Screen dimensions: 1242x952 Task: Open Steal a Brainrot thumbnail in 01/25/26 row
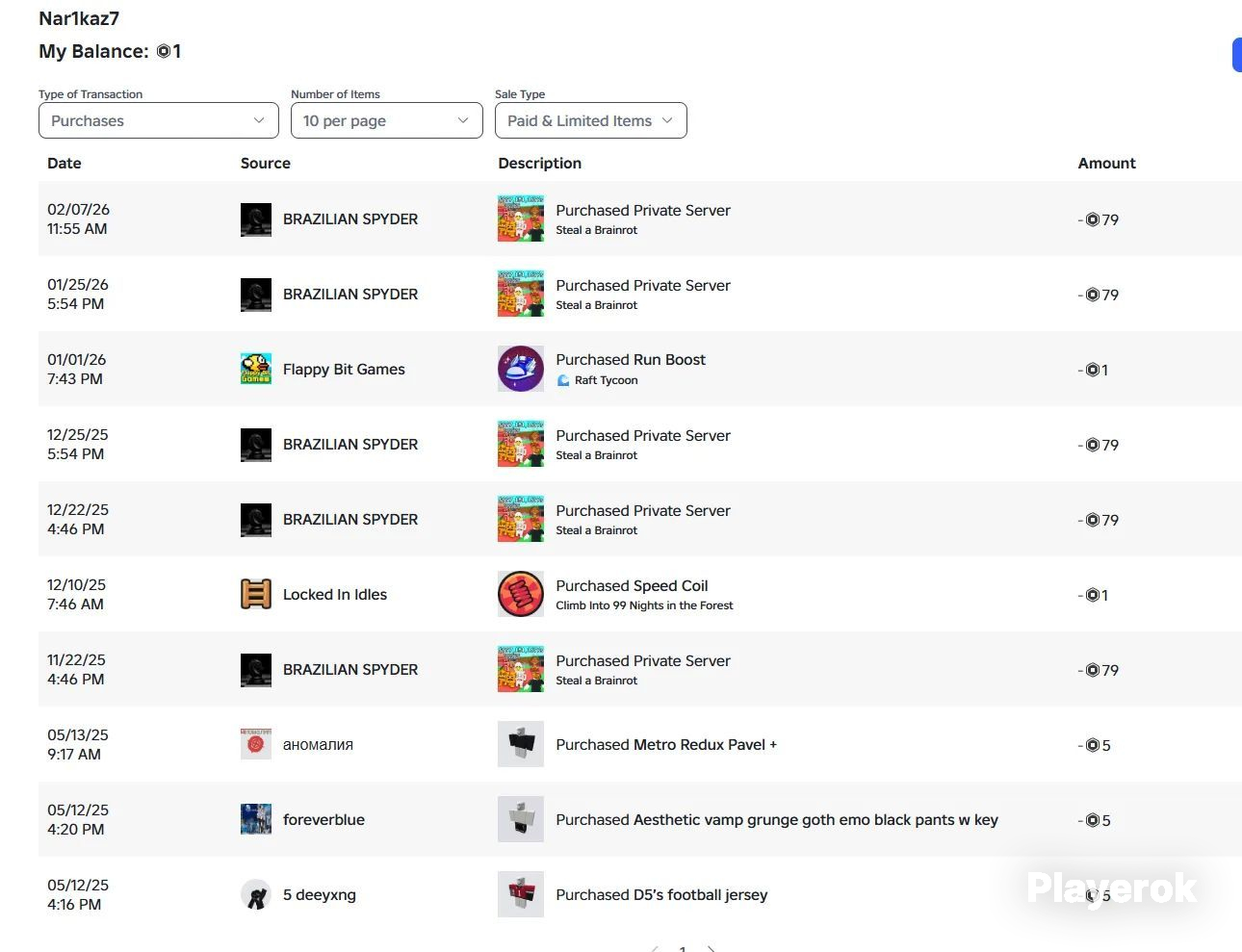[521, 294]
